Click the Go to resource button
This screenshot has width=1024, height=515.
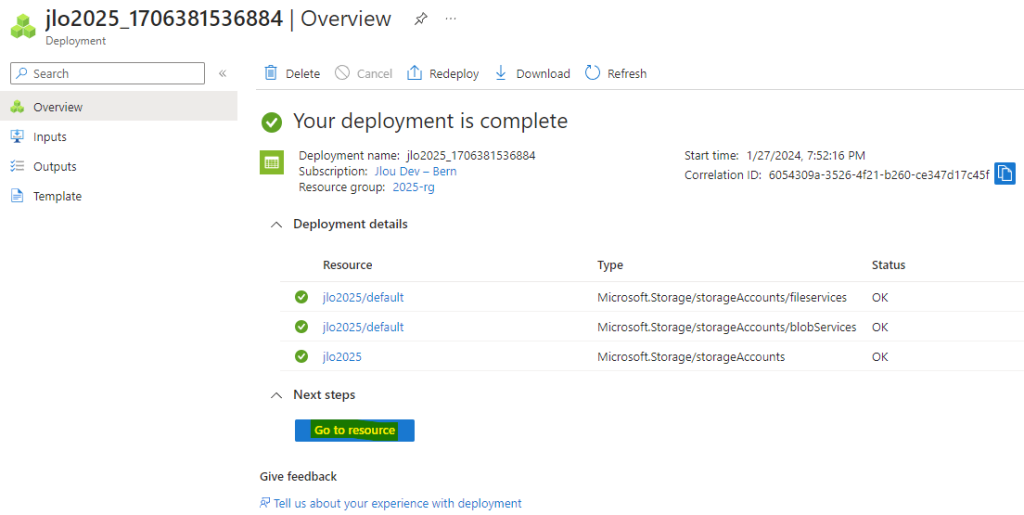355,430
